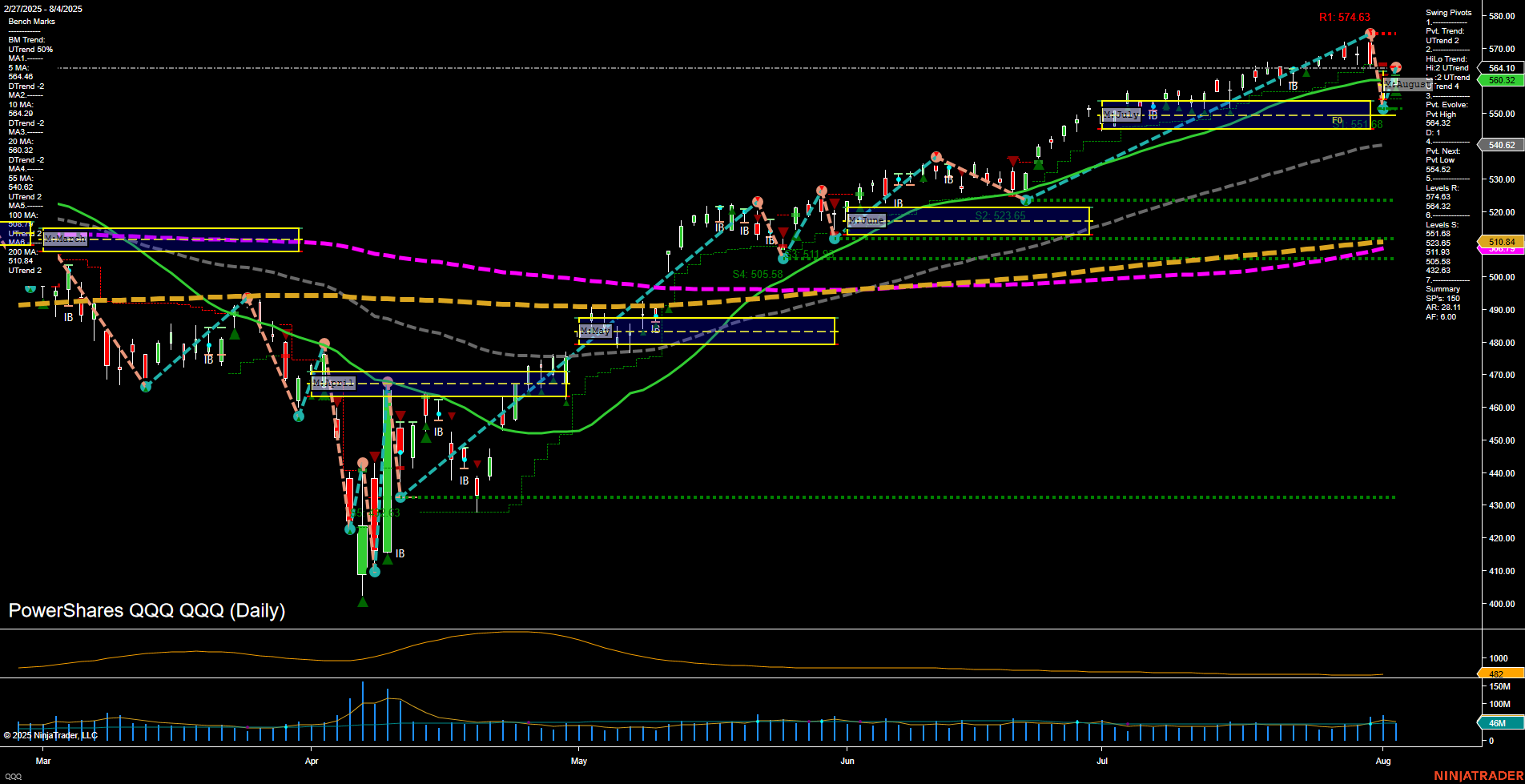Click the Swing Pivots panel heading

pyautogui.click(x=1448, y=13)
